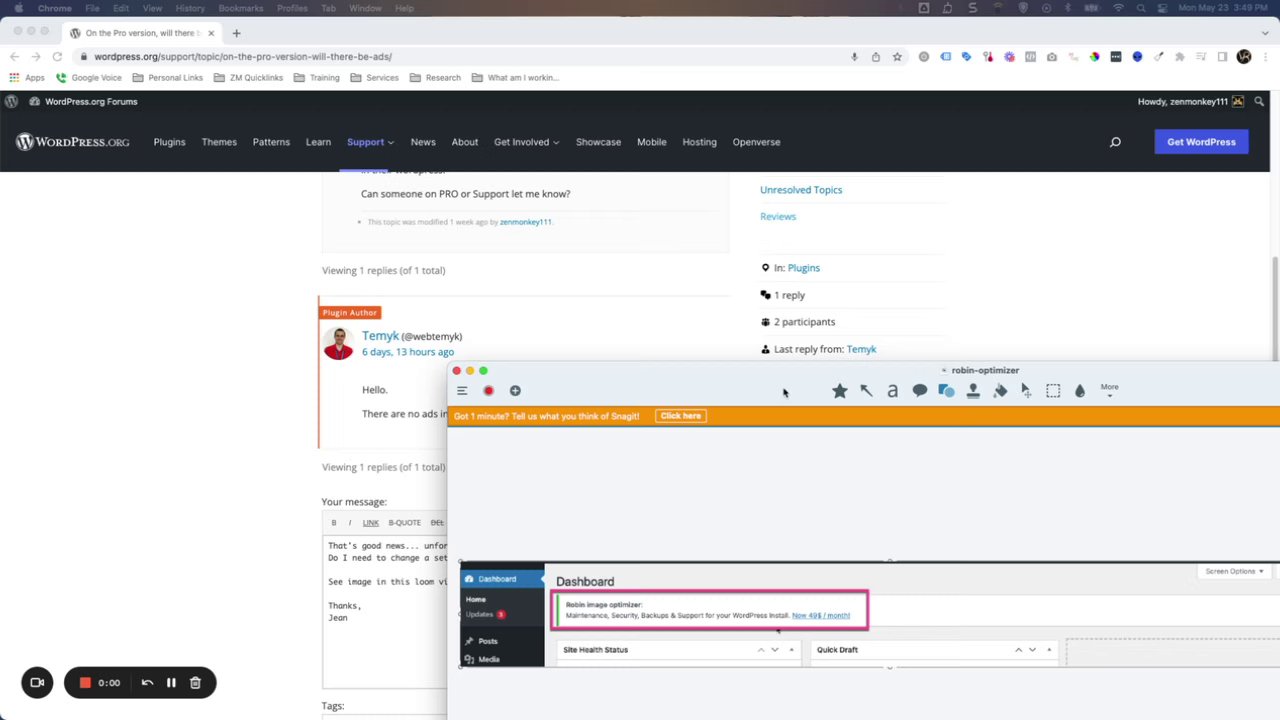Click the Chrome share page icon

876,57
